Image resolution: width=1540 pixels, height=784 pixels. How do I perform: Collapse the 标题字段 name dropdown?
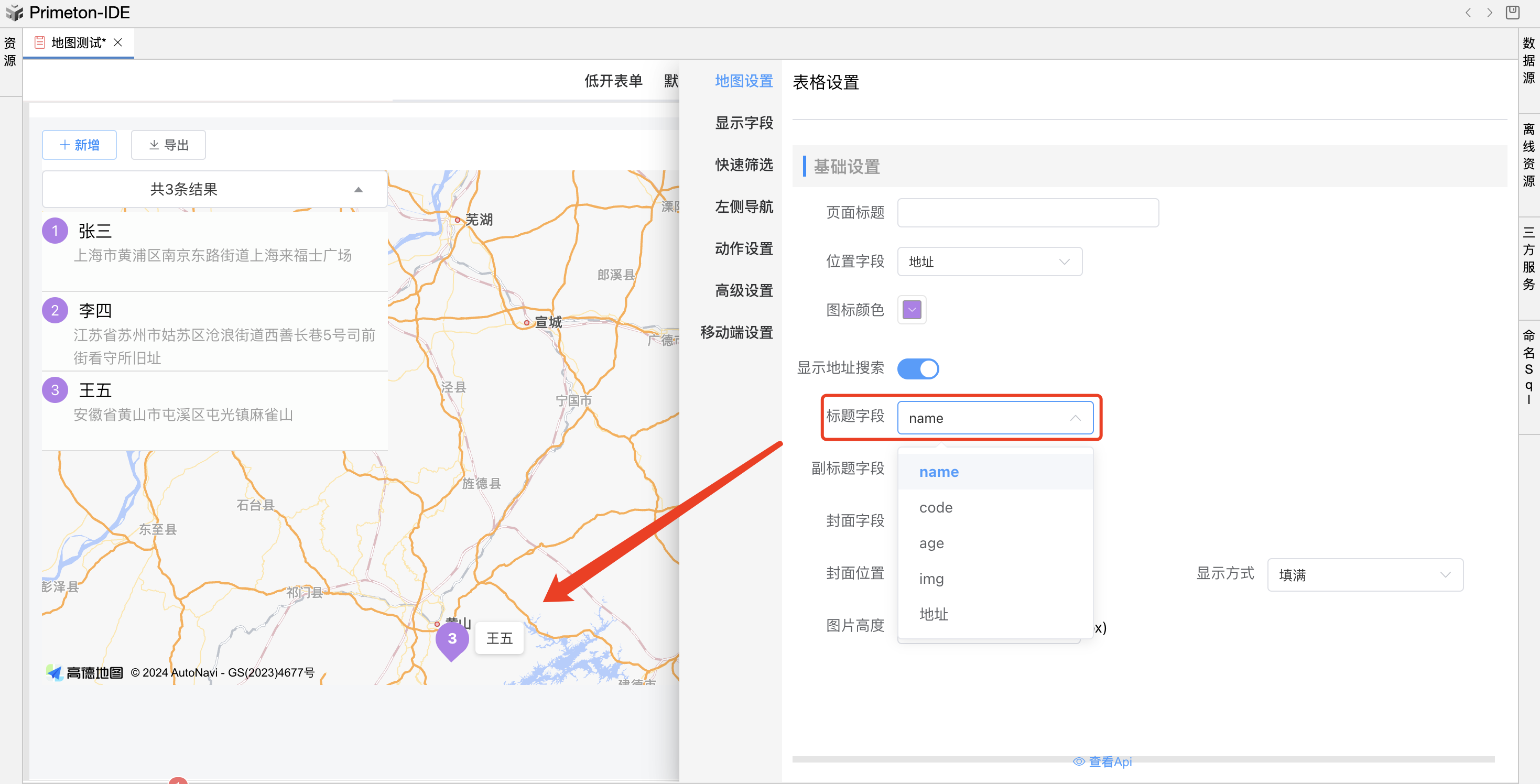tap(995, 418)
